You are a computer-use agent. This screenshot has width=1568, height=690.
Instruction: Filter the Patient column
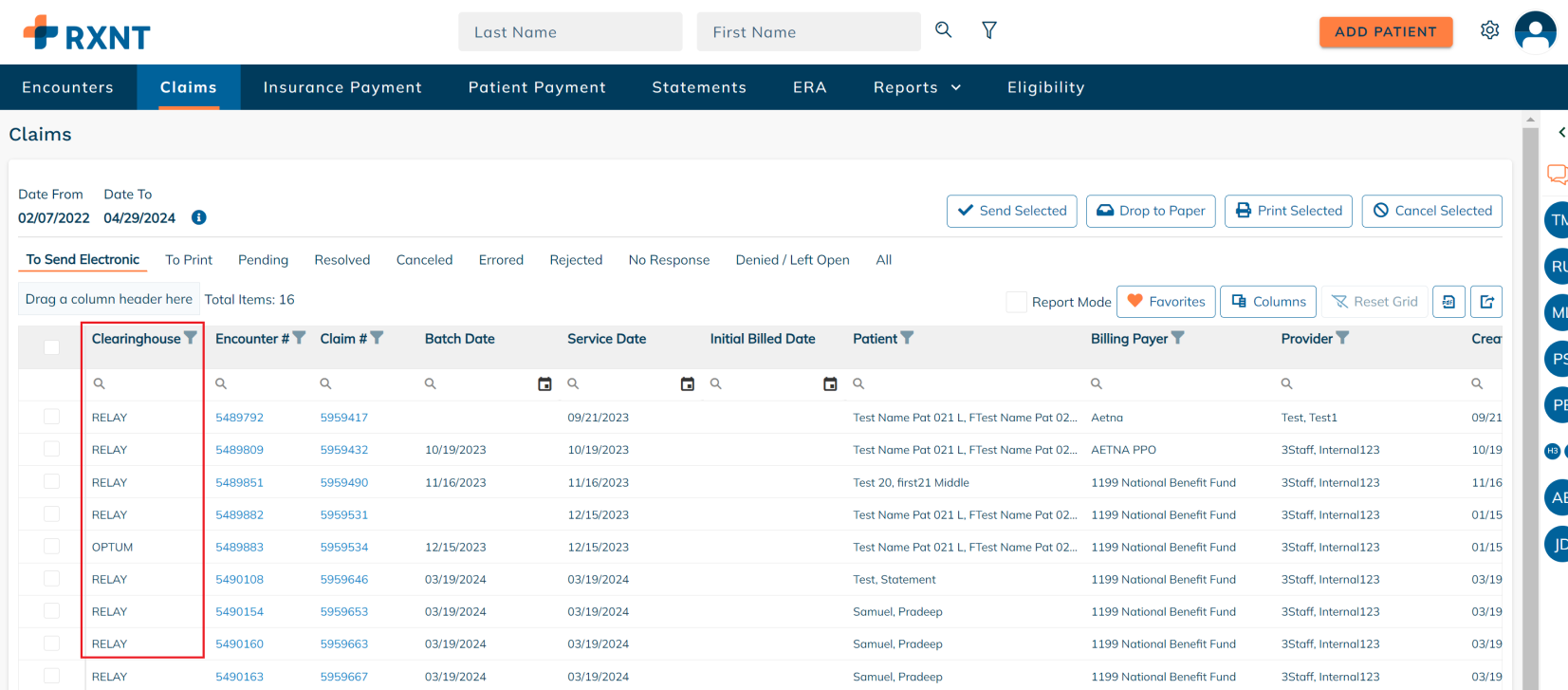coord(907,338)
